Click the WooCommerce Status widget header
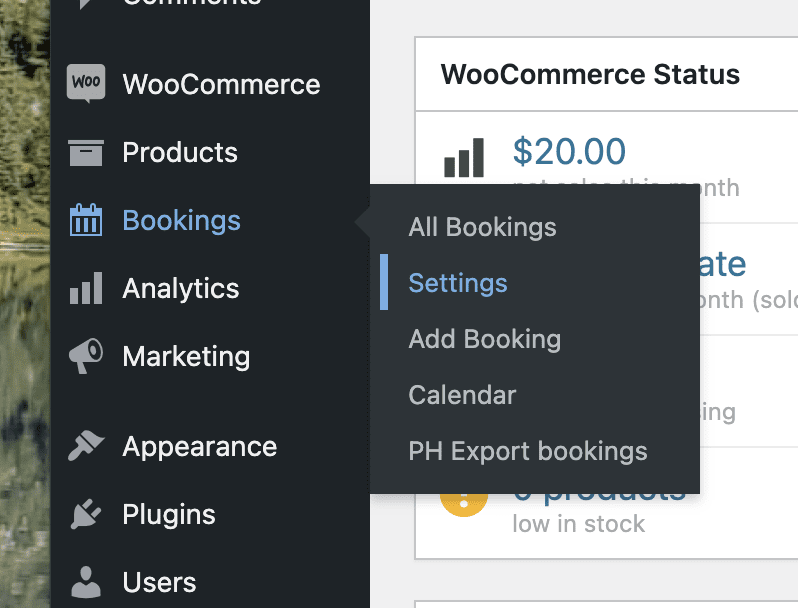Image resolution: width=798 pixels, height=608 pixels. pyautogui.click(x=590, y=74)
